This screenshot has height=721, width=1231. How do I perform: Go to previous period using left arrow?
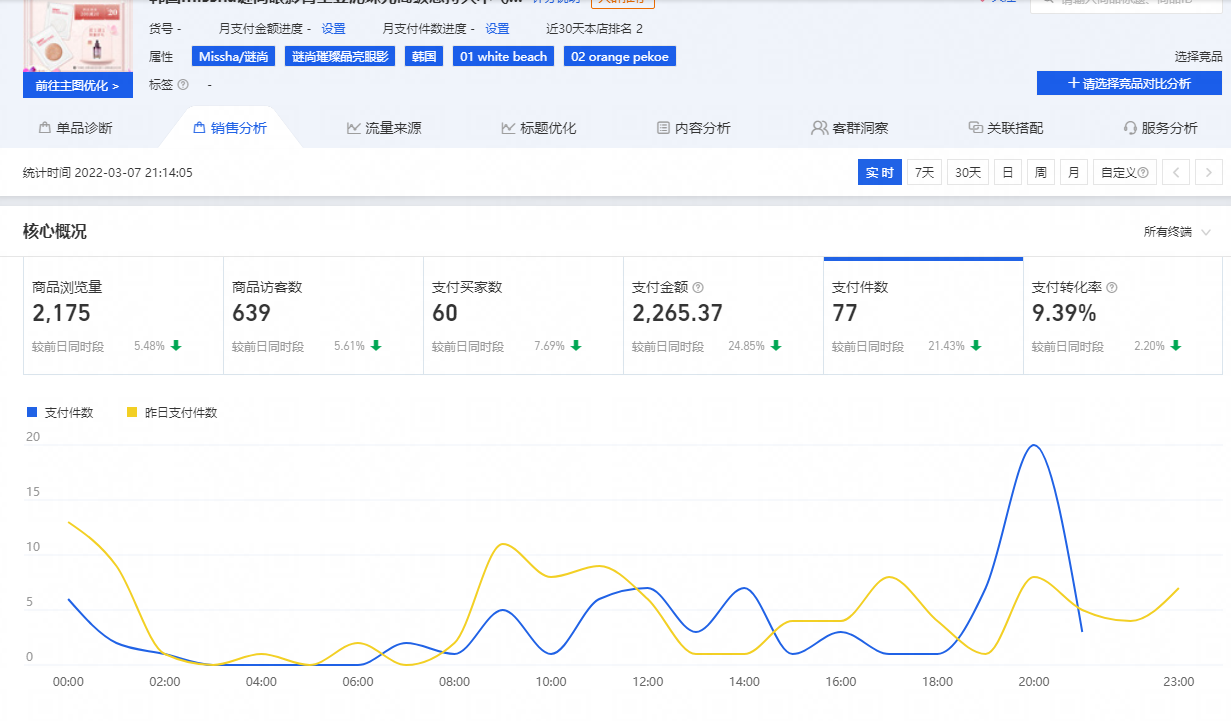pos(1176,173)
